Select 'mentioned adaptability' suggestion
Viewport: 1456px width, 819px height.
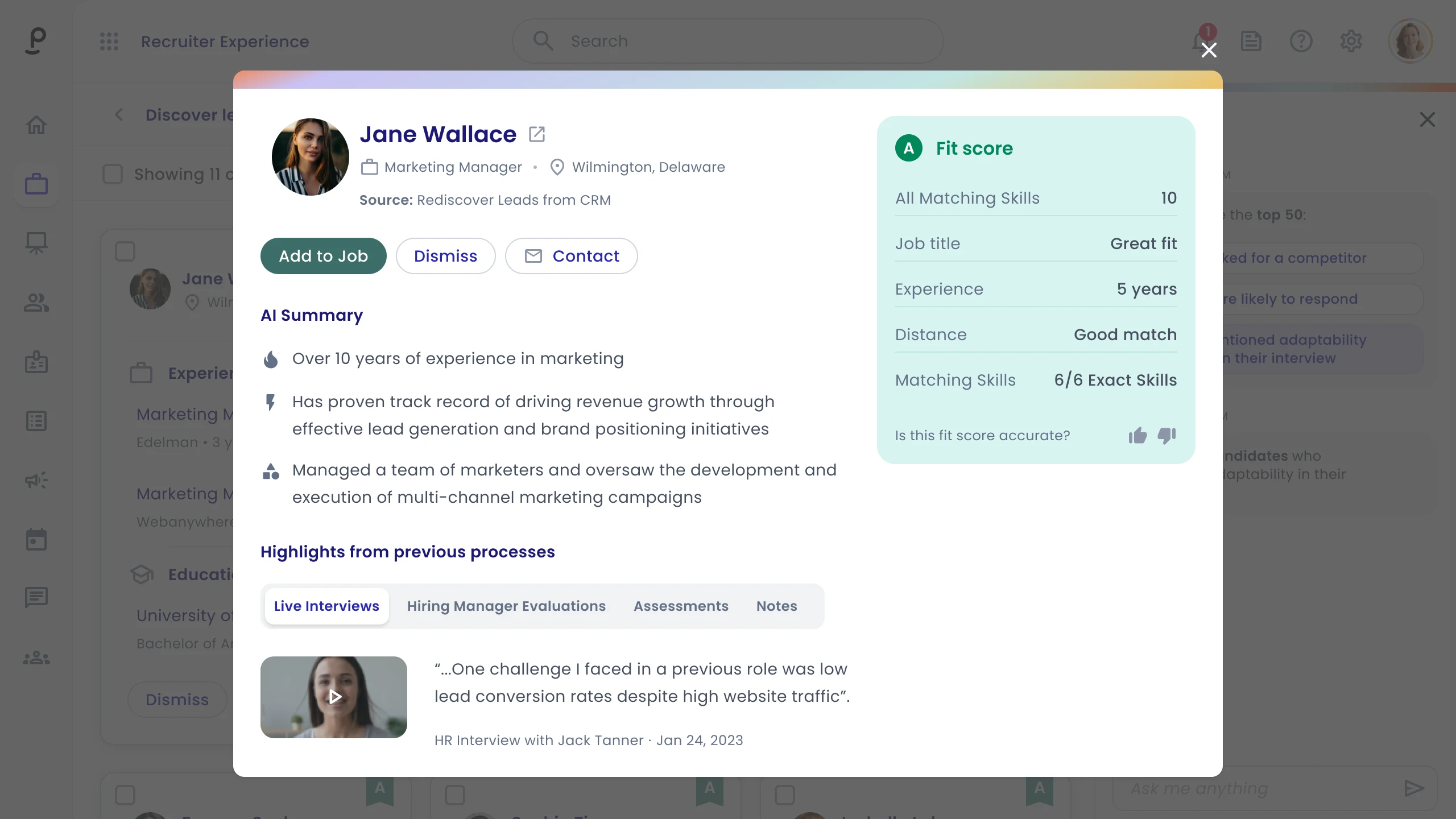(1322, 349)
